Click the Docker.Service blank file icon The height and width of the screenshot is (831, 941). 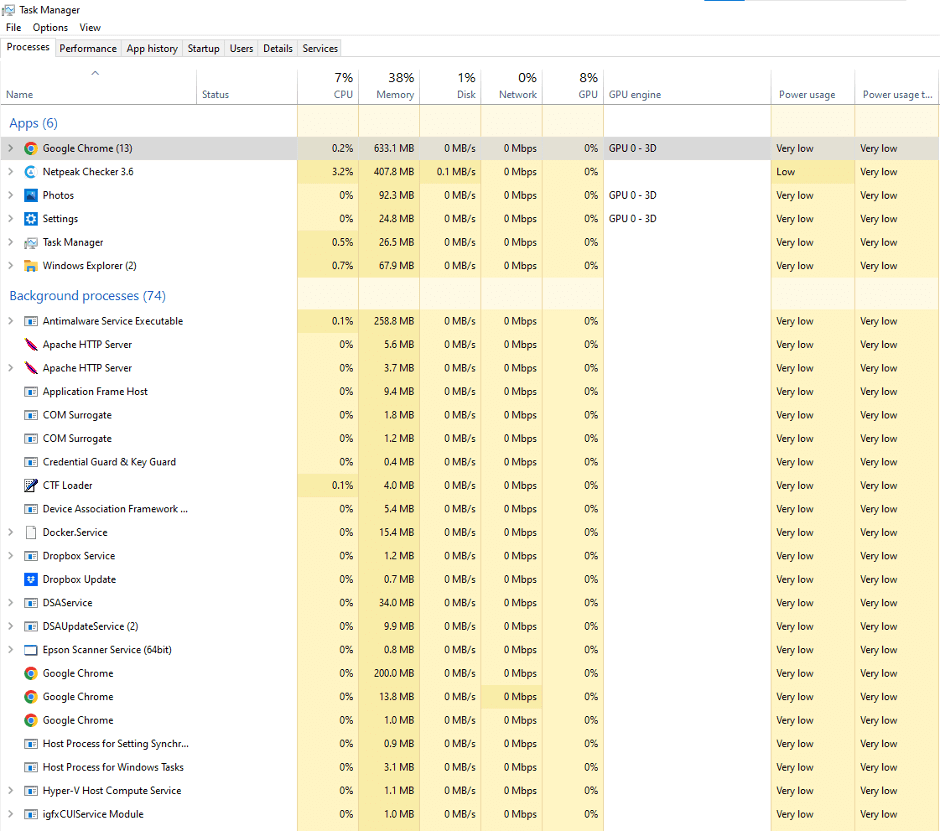coord(31,532)
